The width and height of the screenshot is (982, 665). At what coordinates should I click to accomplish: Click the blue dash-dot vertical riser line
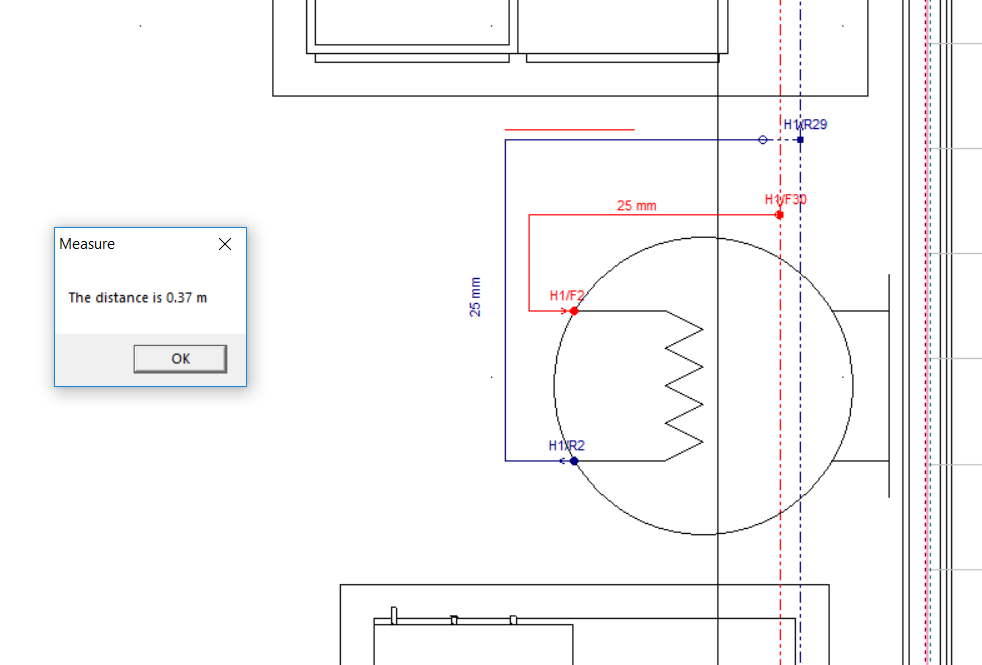point(800,376)
